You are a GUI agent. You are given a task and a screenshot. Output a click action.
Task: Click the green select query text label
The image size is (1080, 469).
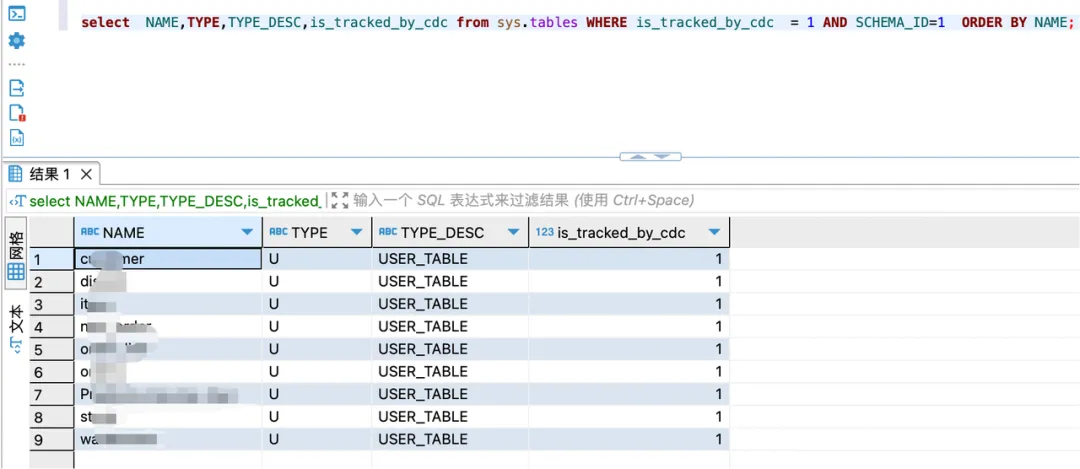[173, 201]
